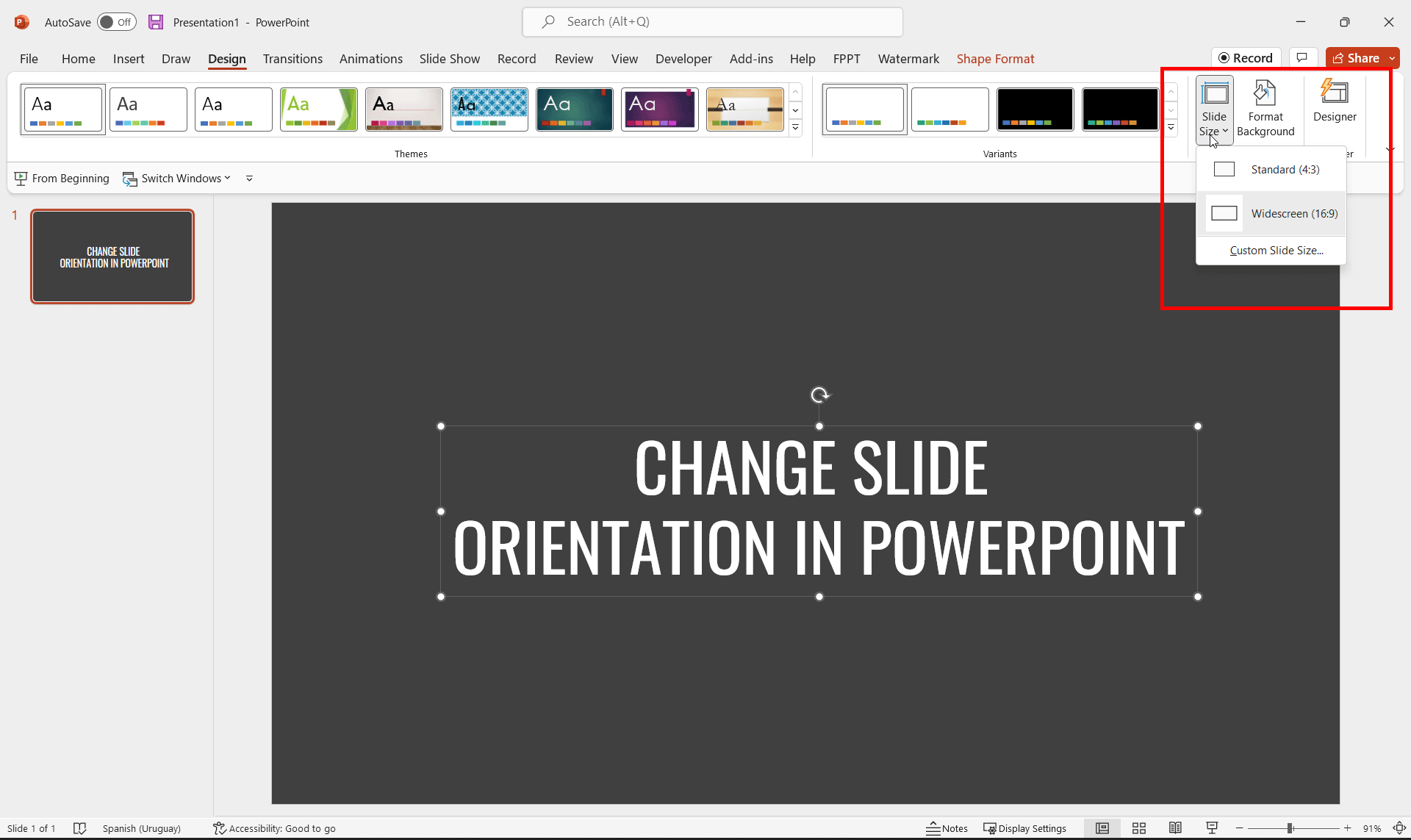Toggle AutoSave on/off switch

pos(114,22)
